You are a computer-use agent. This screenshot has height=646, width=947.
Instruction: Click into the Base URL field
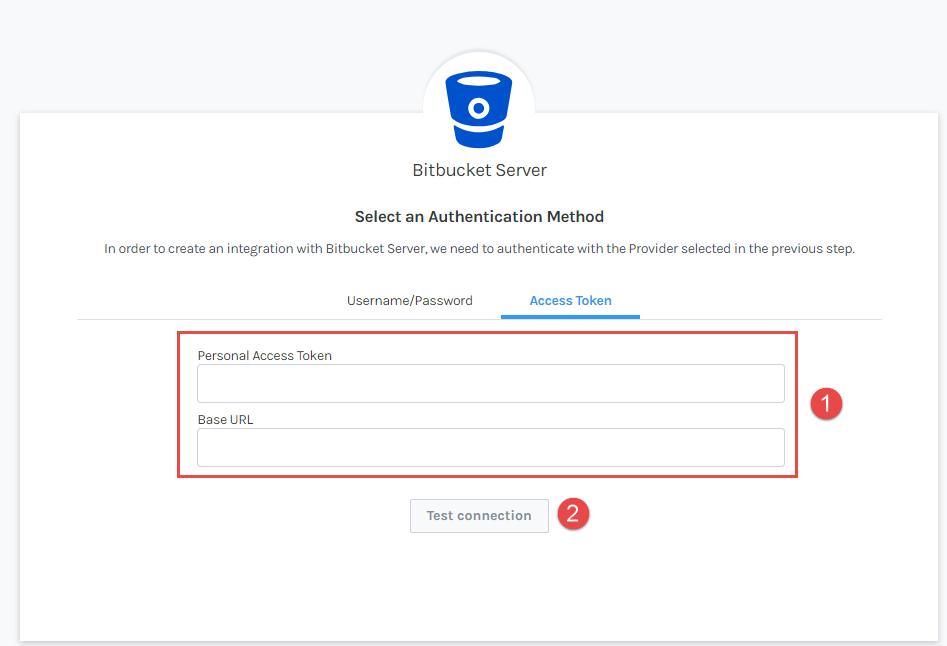click(x=490, y=447)
